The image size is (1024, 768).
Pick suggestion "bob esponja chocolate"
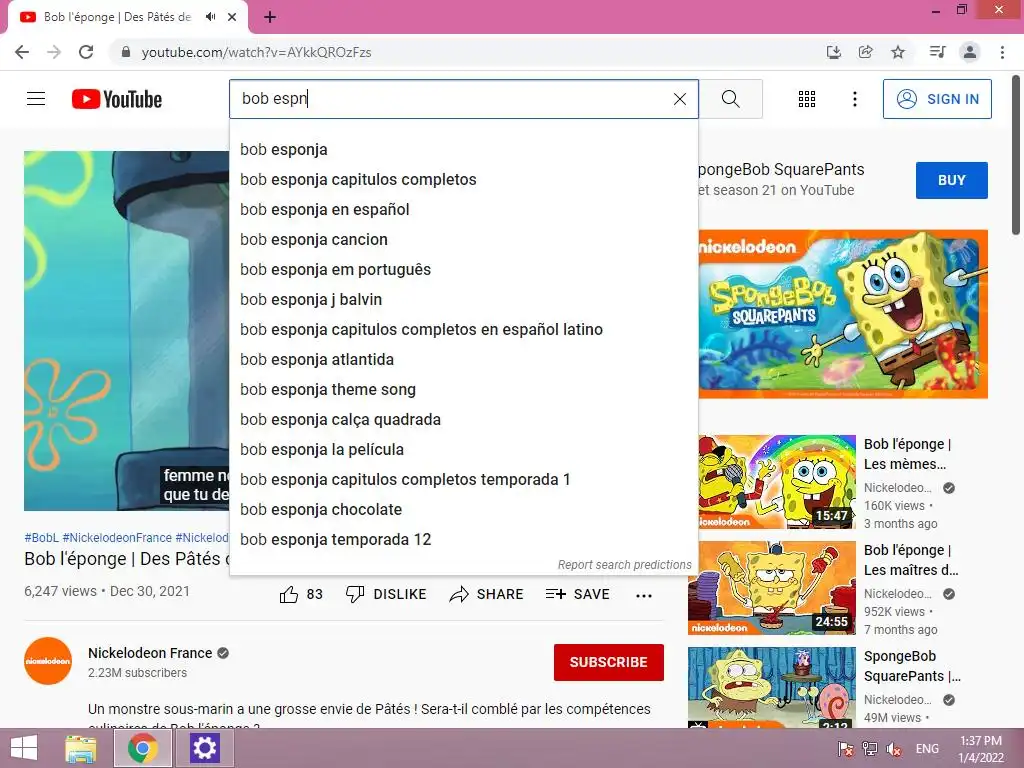[x=464, y=510]
